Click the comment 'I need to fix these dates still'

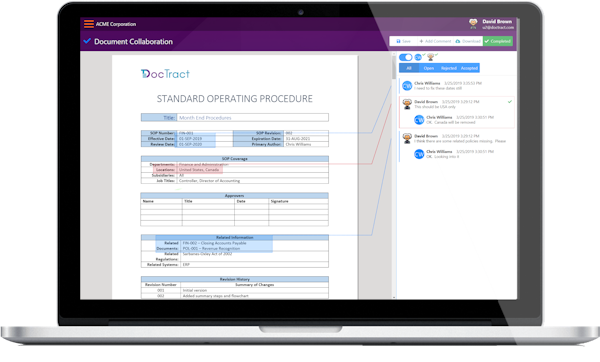(438, 88)
